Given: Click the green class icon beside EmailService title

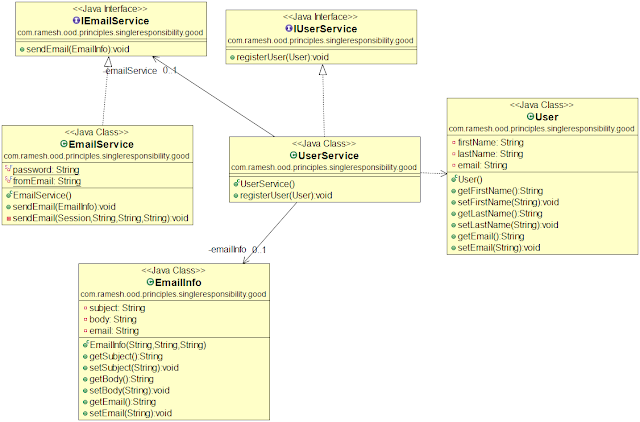Looking at the screenshot, I should coord(64,144).
